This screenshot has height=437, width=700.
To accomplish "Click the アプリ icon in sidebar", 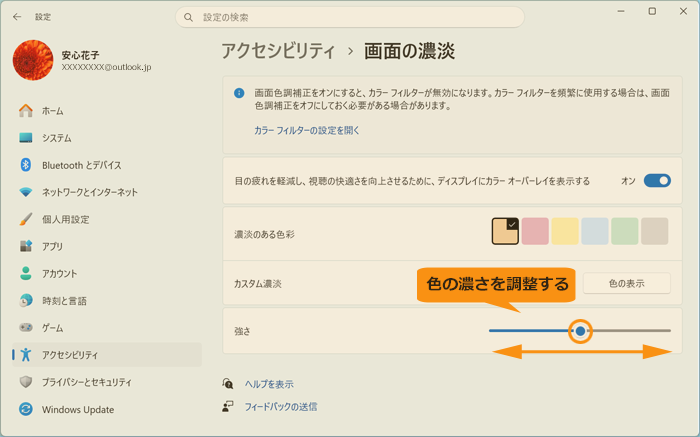I will point(26,246).
